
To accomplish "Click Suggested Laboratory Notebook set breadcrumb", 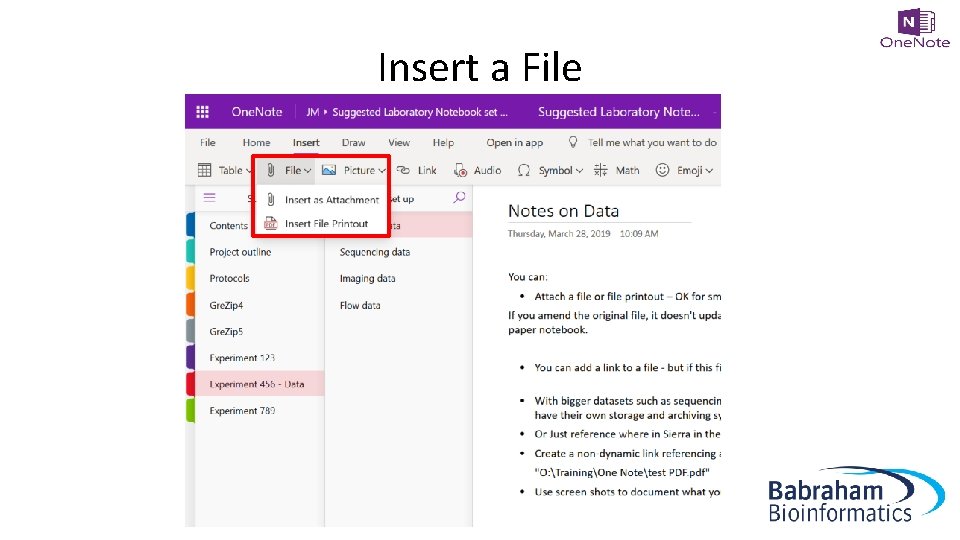I will [419, 112].
